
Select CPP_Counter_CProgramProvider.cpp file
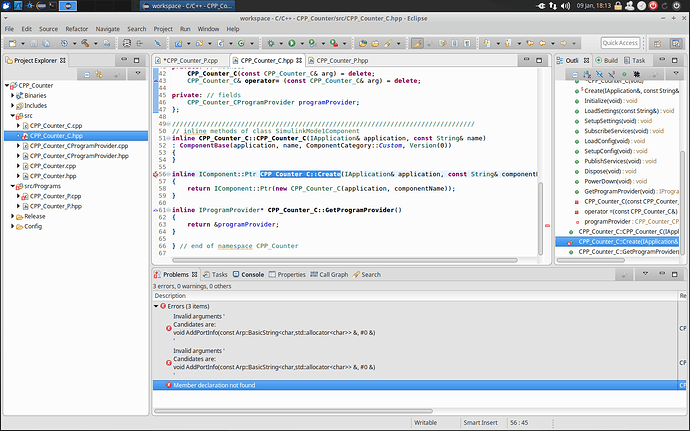pos(79,146)
